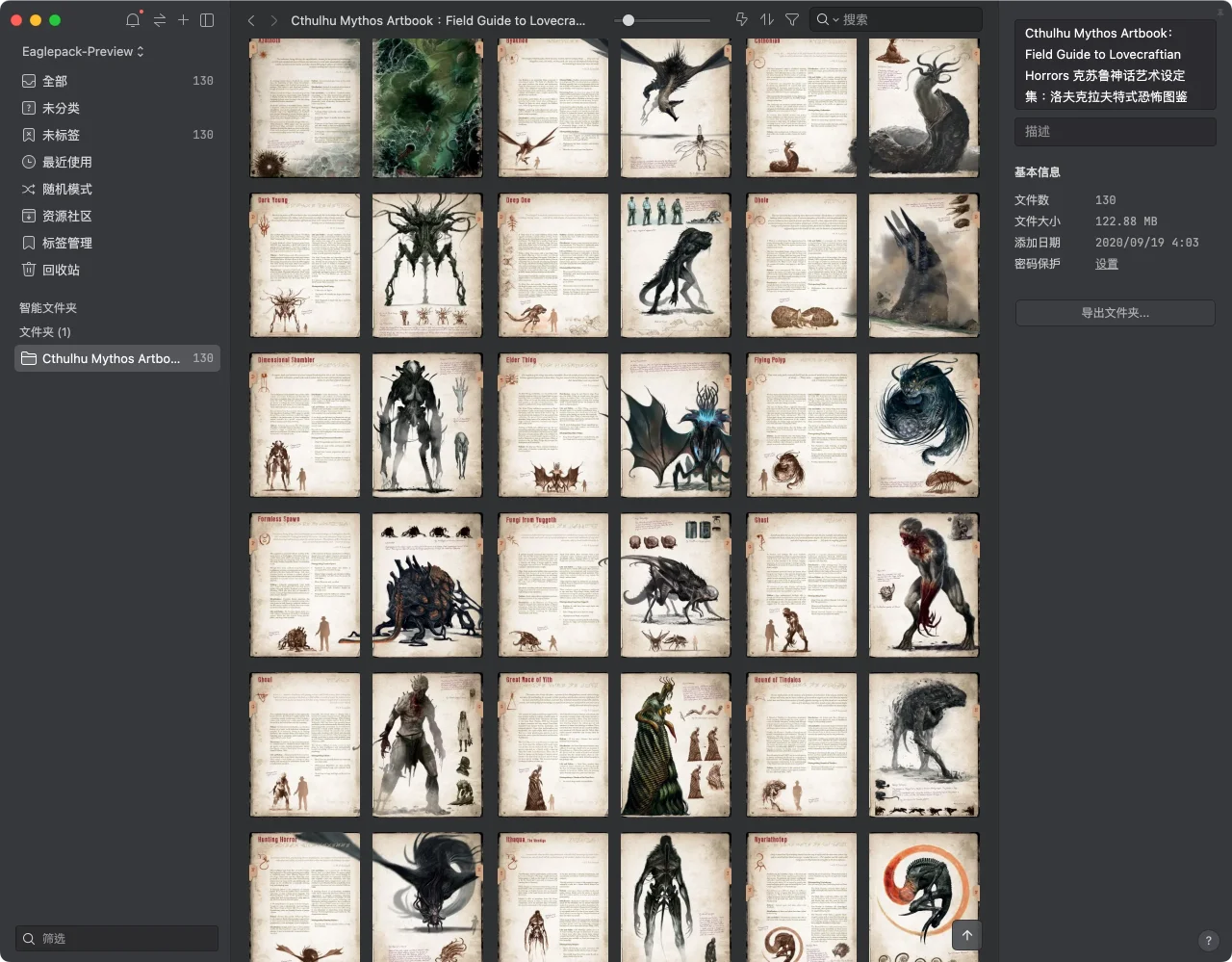Open 回收站 trash in the sidebar
Viewport: 1232px width, 962px height.
click(117, 270)
